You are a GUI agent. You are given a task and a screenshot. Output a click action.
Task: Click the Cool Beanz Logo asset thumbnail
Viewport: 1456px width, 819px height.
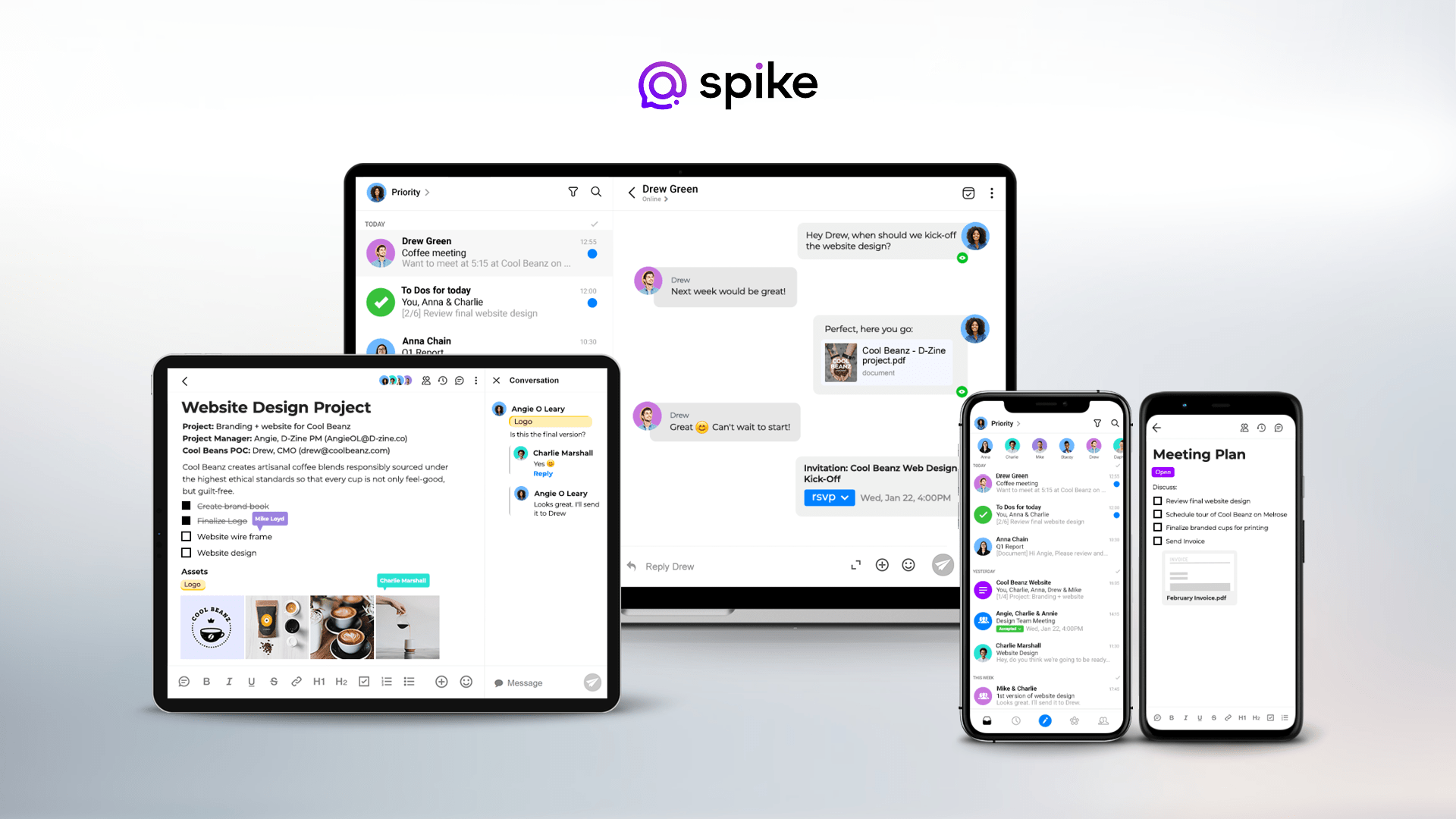(x=211, y=627)
